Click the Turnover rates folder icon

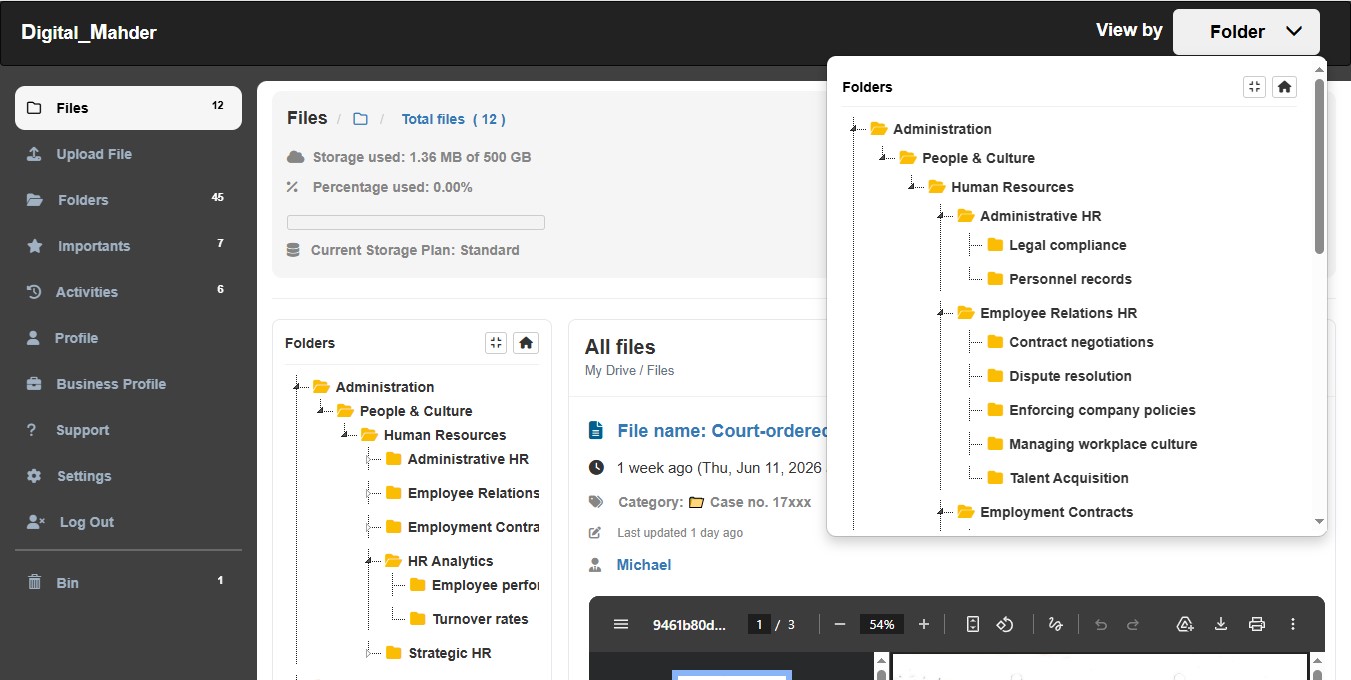pyautogui.click(x=418, y=619)
